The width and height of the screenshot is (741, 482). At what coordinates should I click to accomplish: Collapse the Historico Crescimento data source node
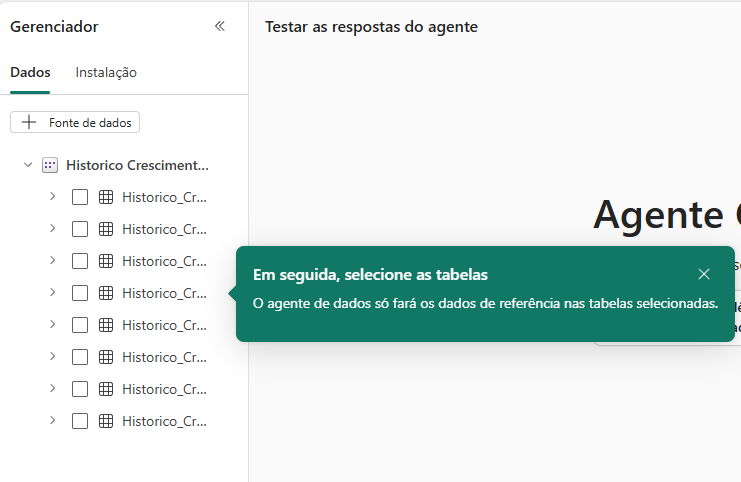(x=28, y=165)
